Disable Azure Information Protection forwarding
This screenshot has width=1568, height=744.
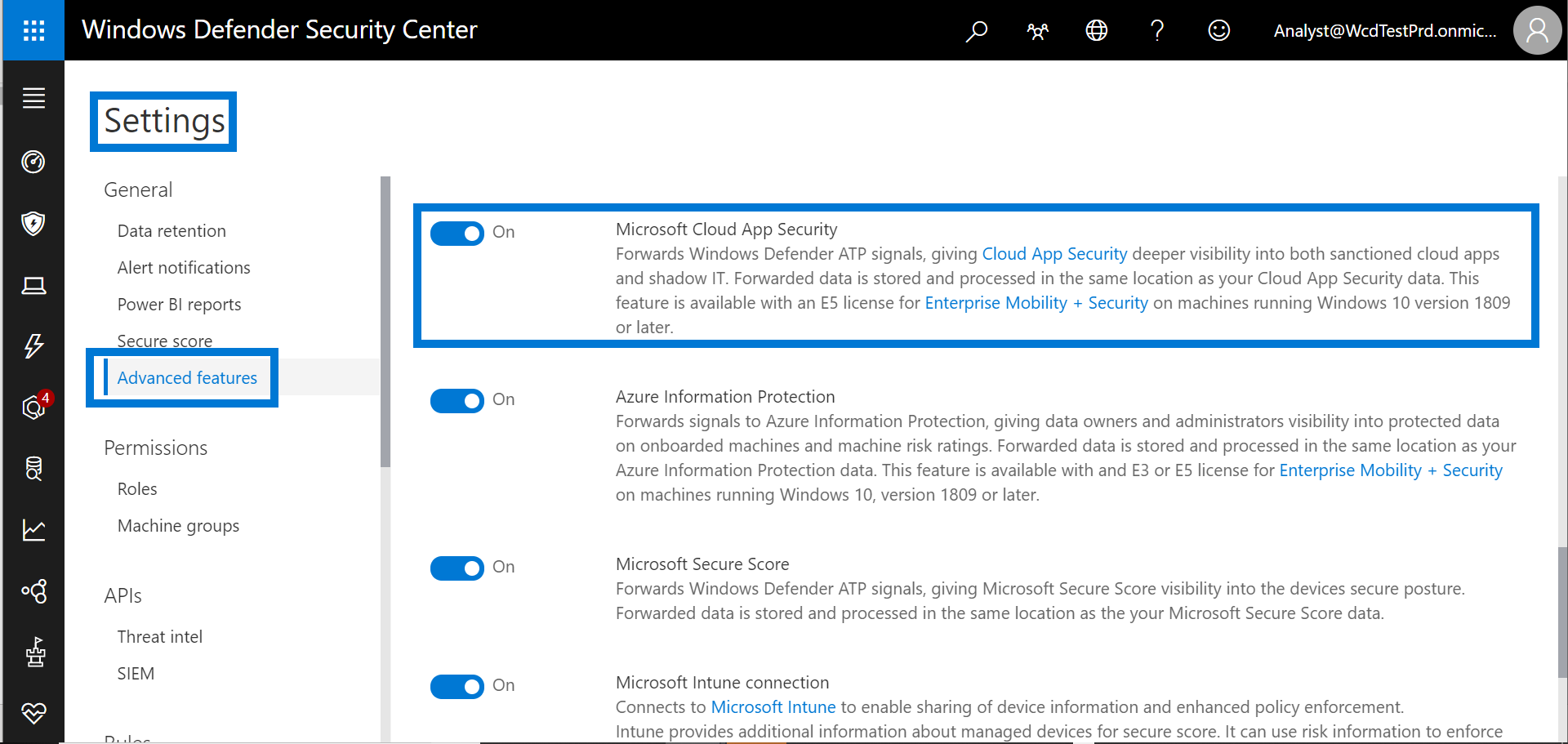pyautogui.click(x=457, y=401)
